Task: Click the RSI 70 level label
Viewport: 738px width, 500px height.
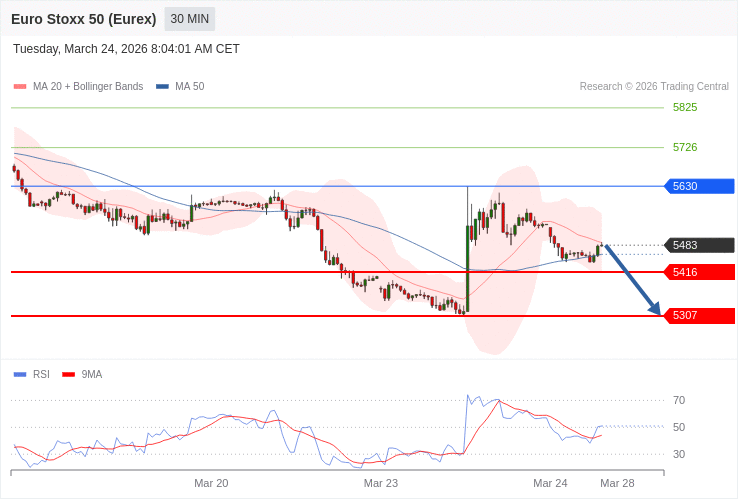Action: click(679, 400)
